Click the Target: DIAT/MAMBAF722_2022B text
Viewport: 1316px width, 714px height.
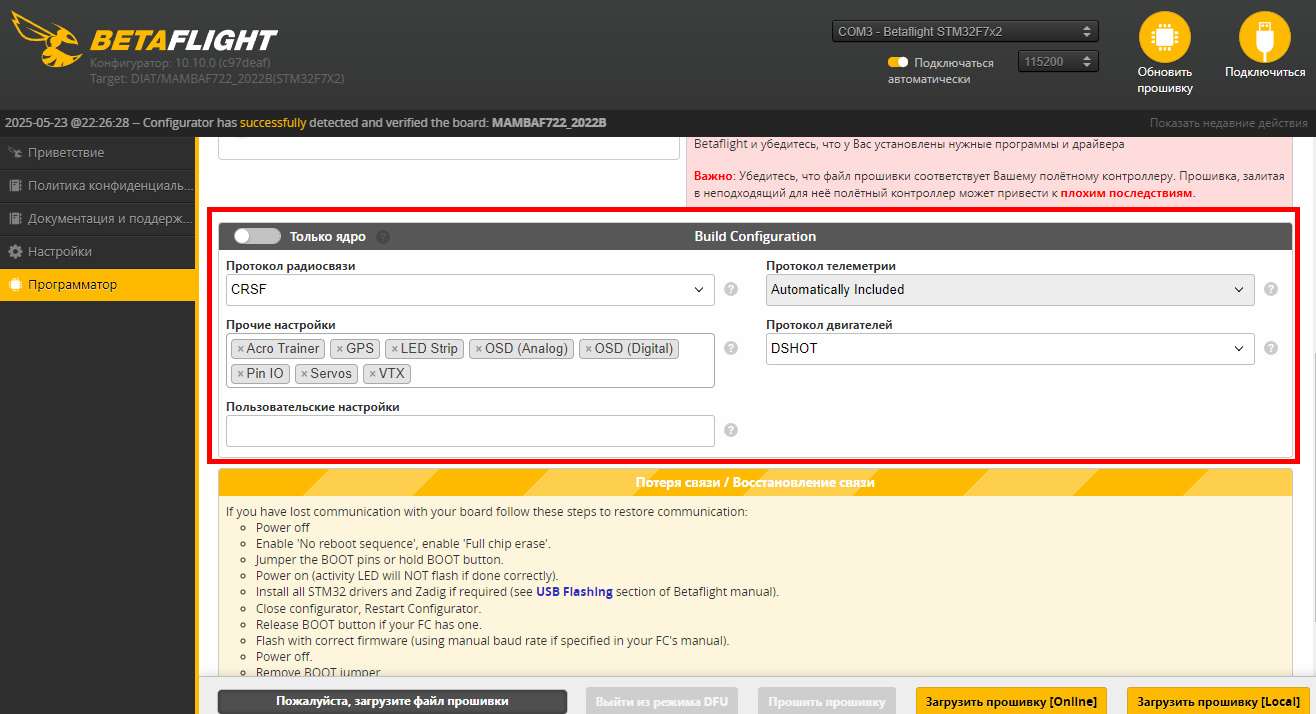[x=217, y=78]
